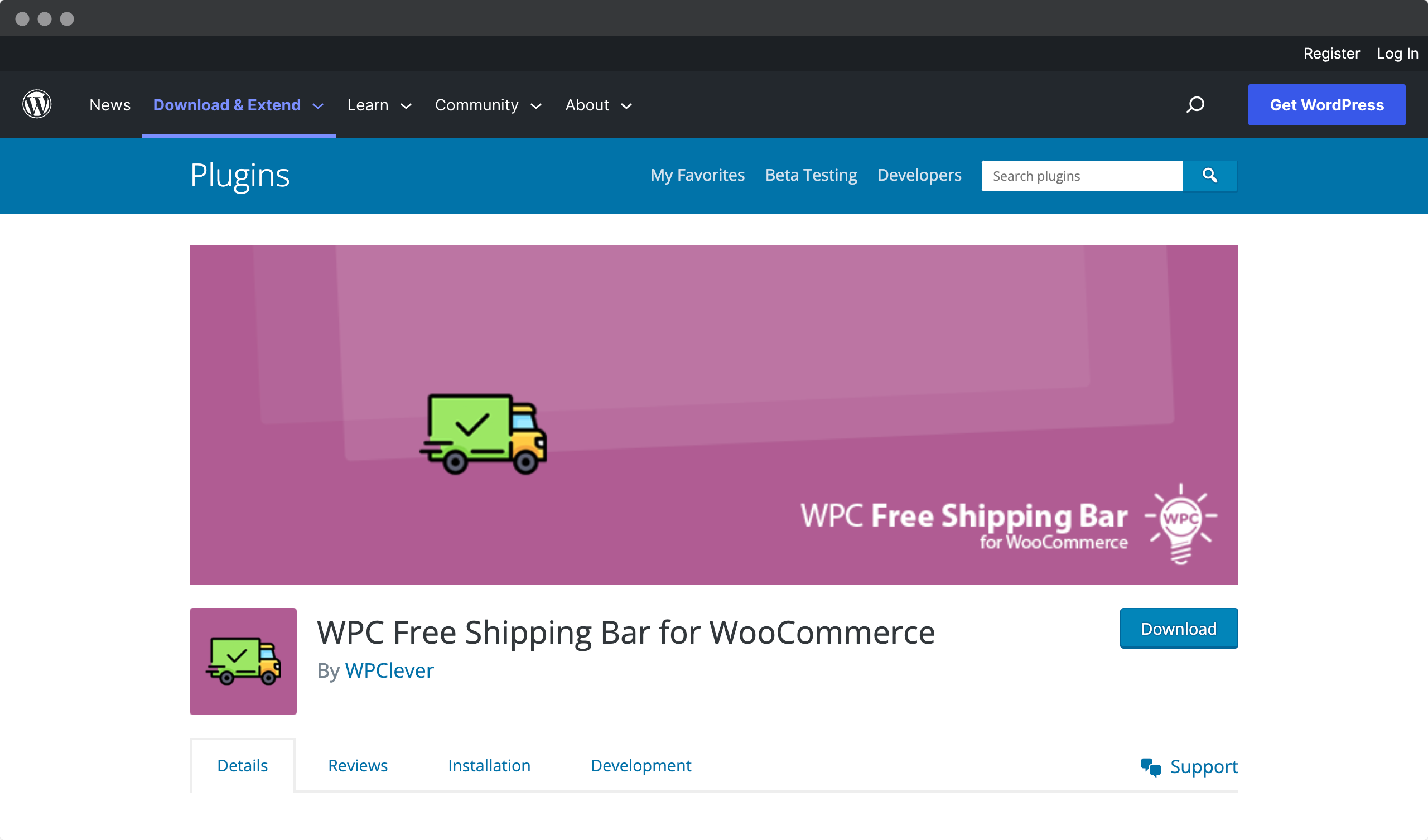The height and width of the screenshot is (840, 1428).
Task: Click the Details tab
Action: coord(242,765)
